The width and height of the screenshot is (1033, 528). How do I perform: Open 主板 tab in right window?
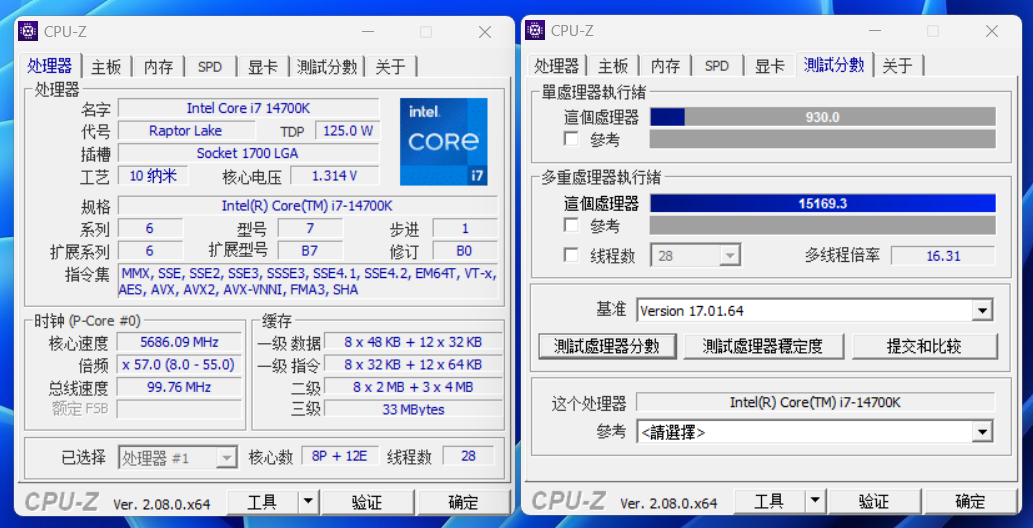pos(613,66)
